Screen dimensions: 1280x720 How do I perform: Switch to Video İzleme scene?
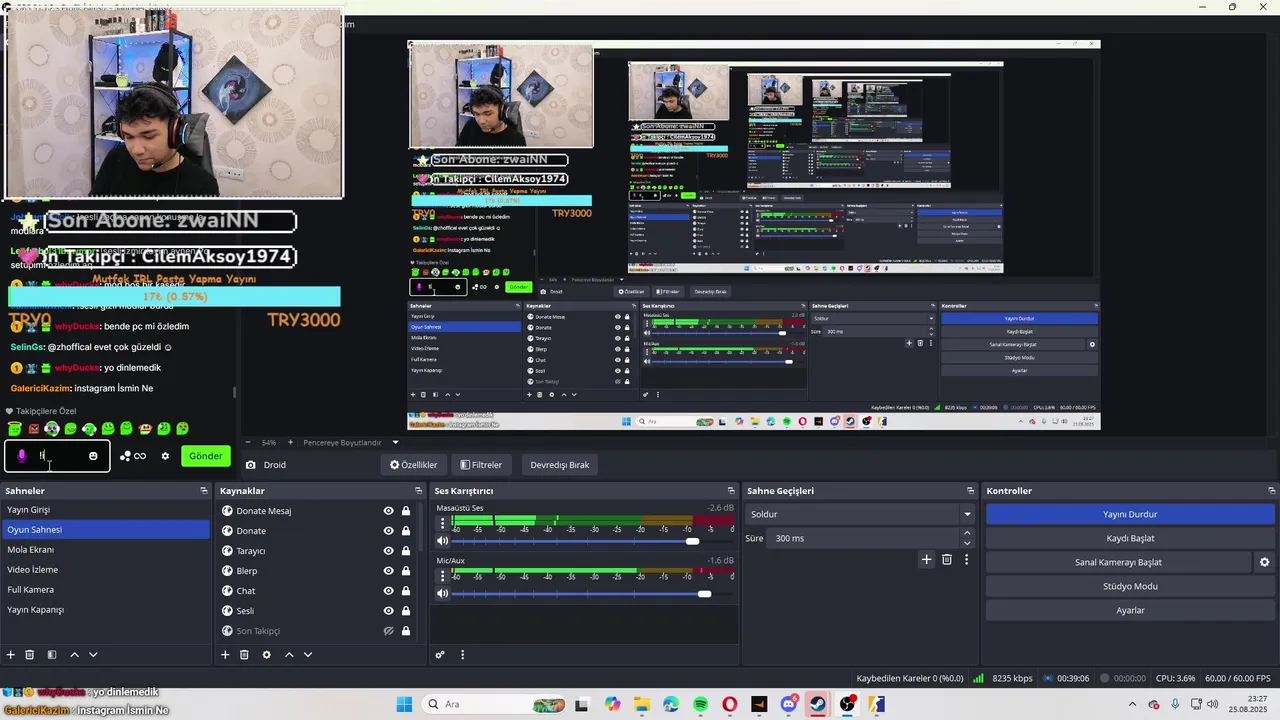(x=106, y=570)
